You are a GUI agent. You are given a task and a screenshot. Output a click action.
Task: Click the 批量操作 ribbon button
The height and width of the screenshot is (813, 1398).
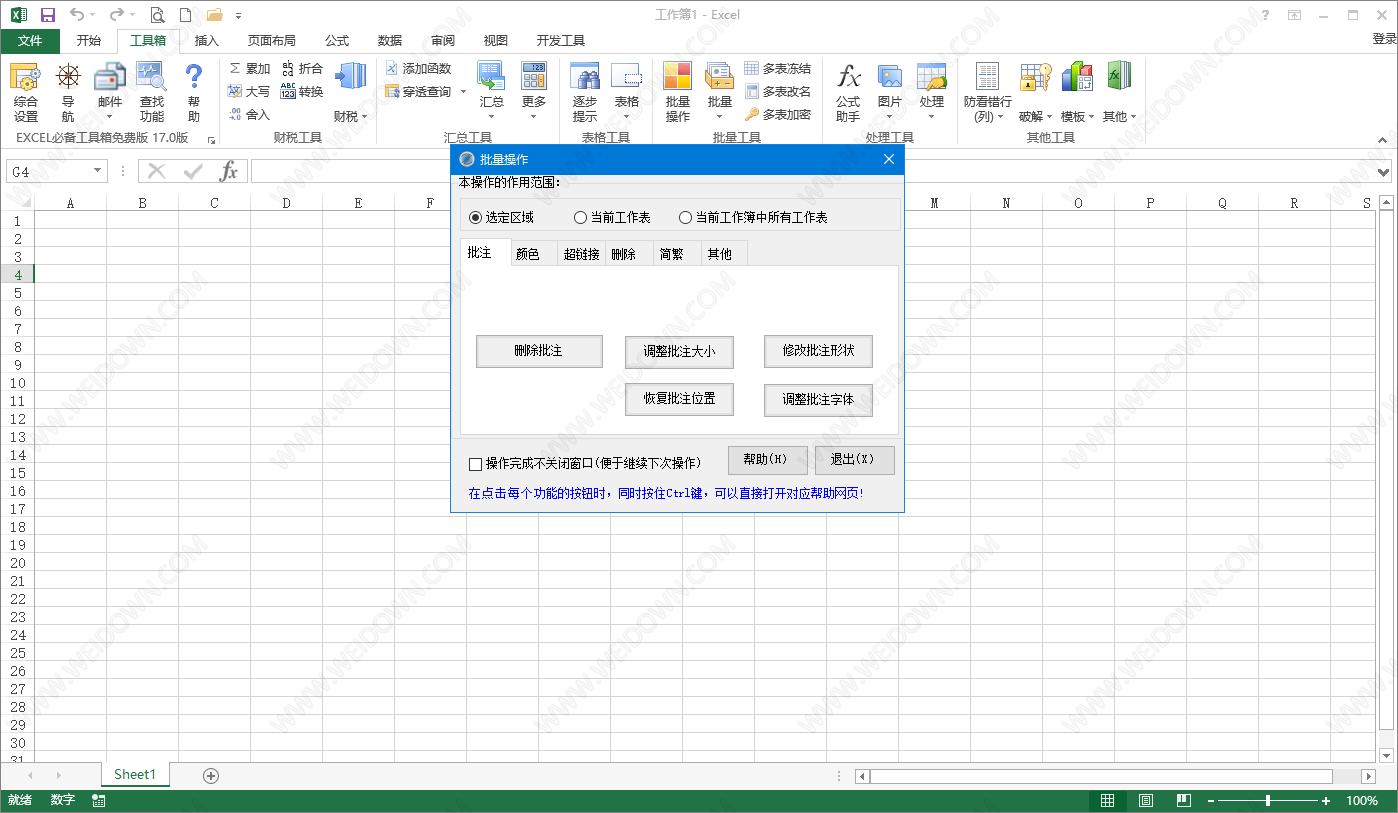click(678, 91)
